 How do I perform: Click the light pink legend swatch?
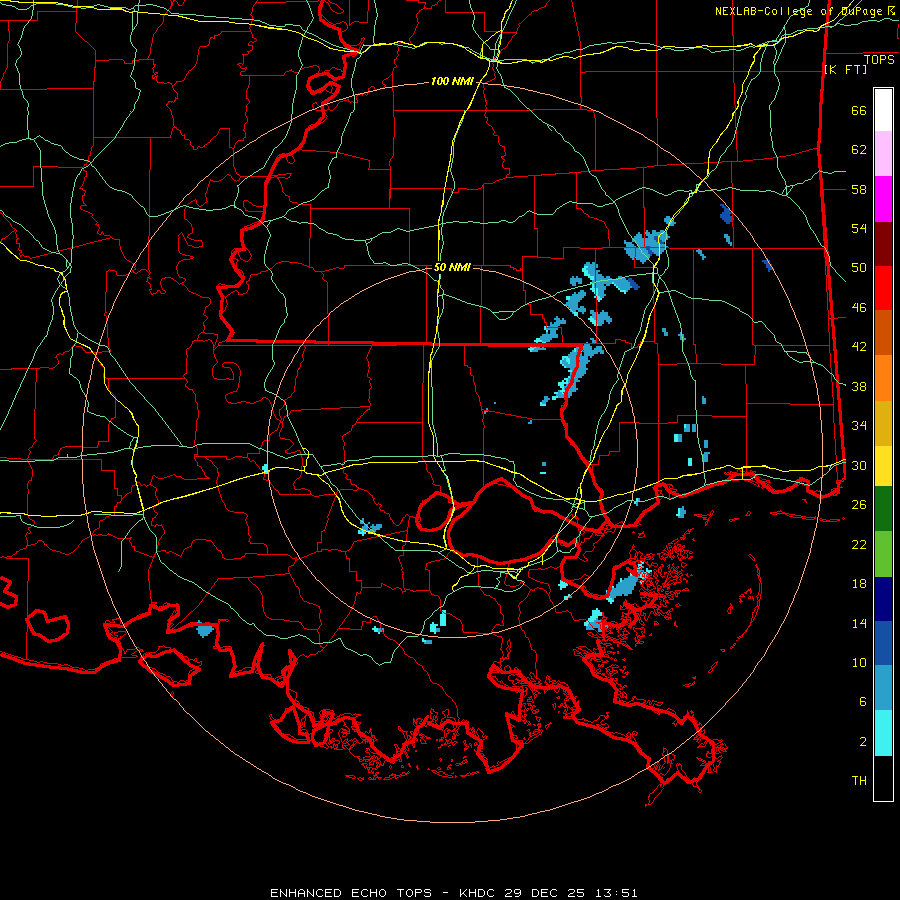[x=883, y=154]
